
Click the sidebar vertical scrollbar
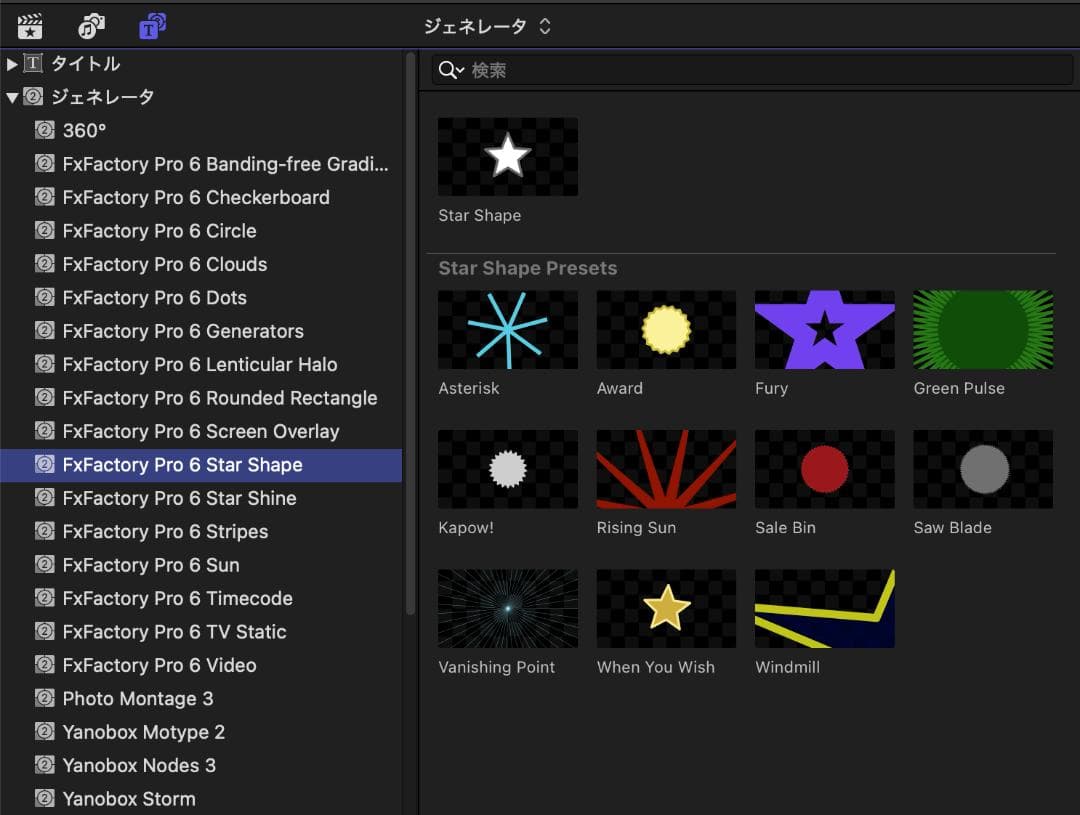click(x=410, y=330)
